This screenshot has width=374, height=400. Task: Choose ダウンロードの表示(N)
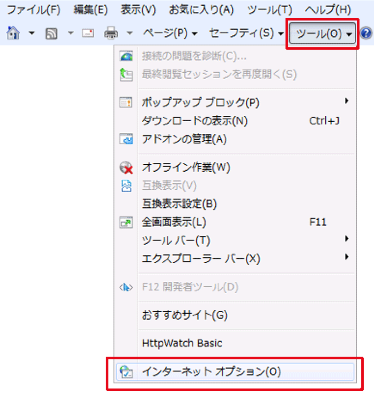pos(195,121)
